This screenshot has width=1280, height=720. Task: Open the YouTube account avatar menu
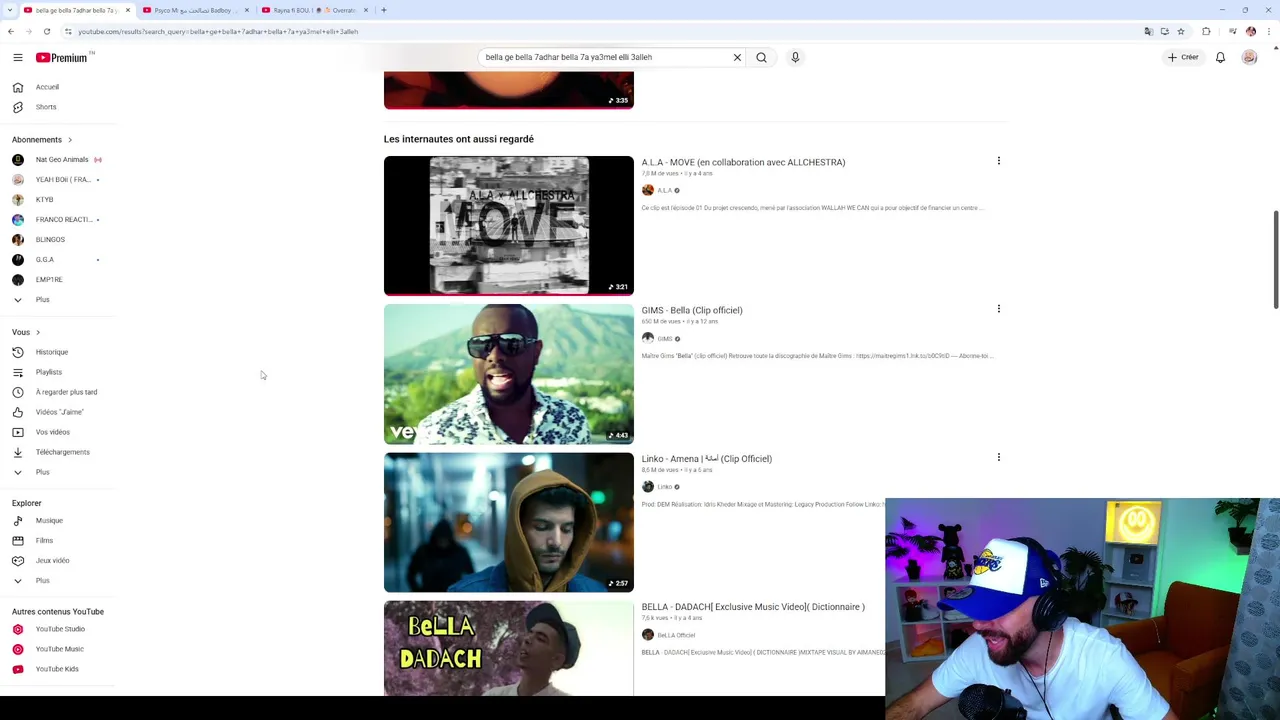[1249, 58]
